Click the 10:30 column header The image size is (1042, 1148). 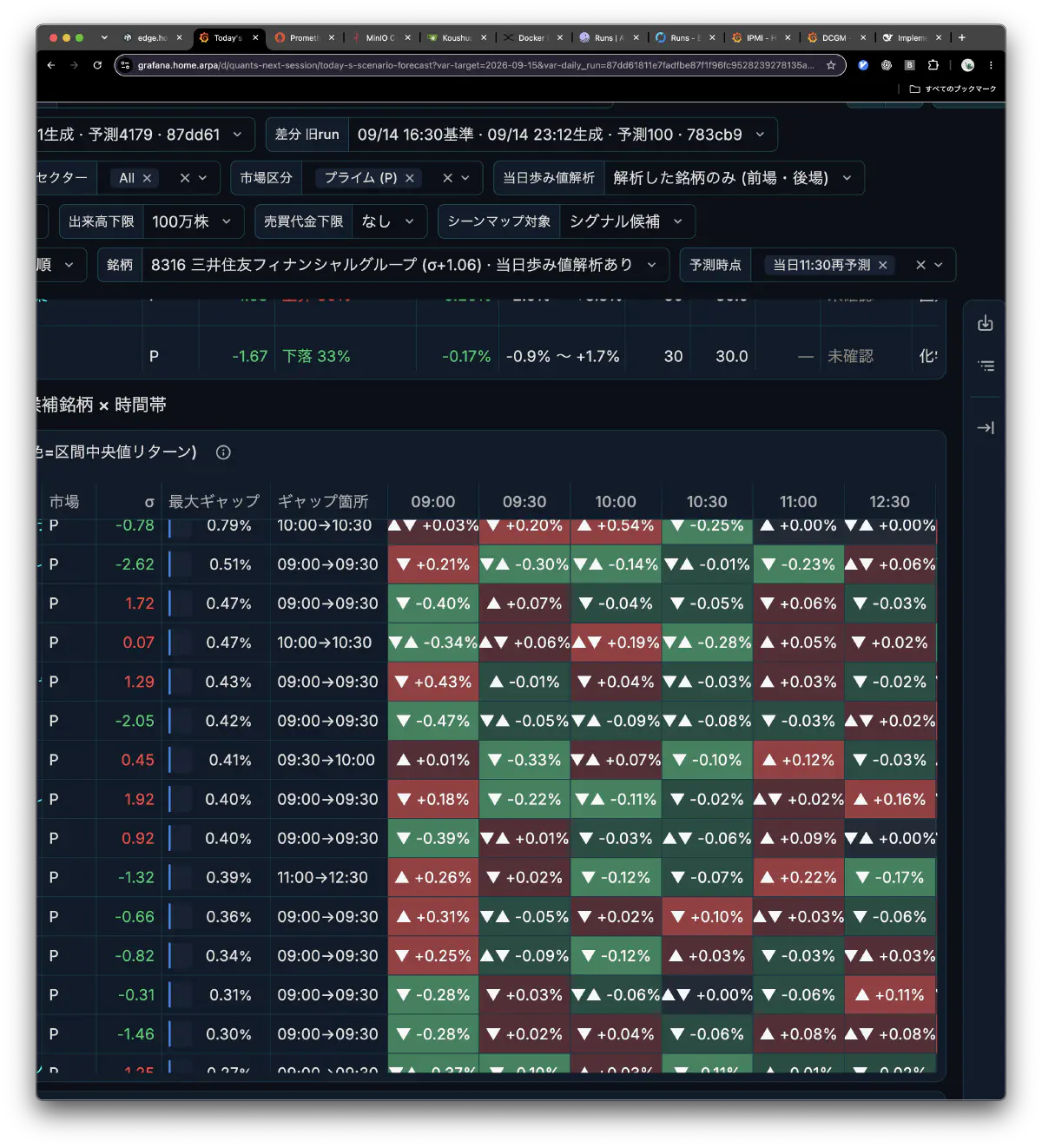coord(707,502)
